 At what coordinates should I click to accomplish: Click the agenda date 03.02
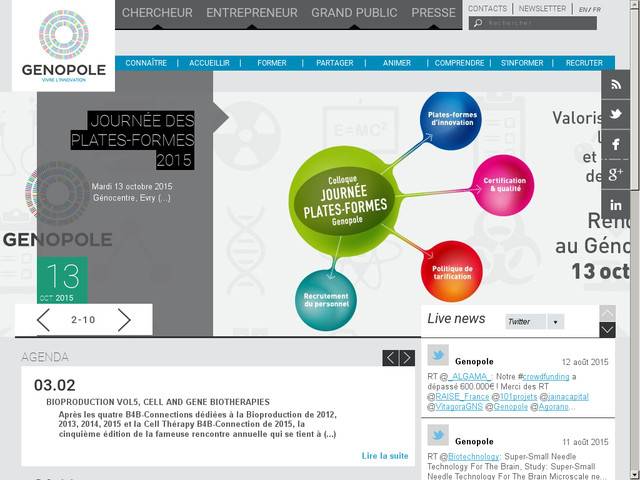click(55, 385)
